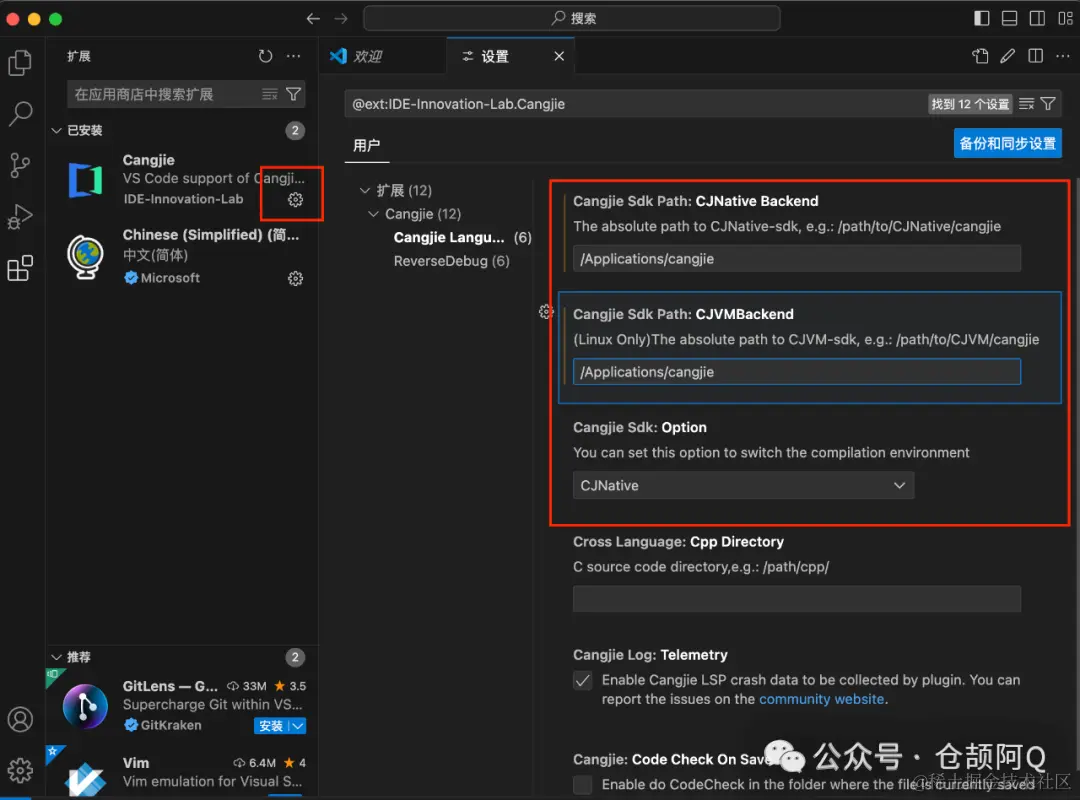Filter settings with funnel icon
The height and width of the screenshot is (800, 1080).
(1048, 104)
